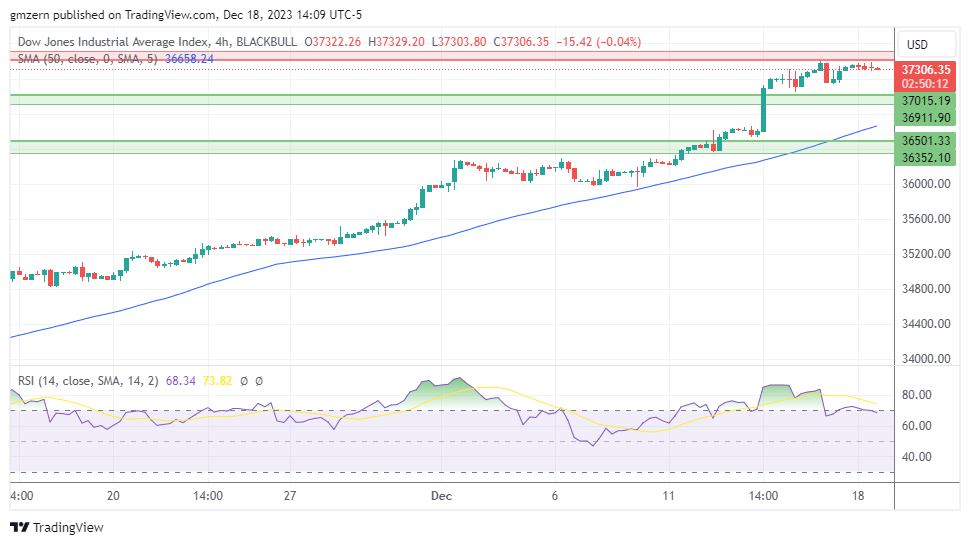The width and height of the screenshot is (970, 545).
Task: Click the published-by header text gmzern
Action: point(30,15)
